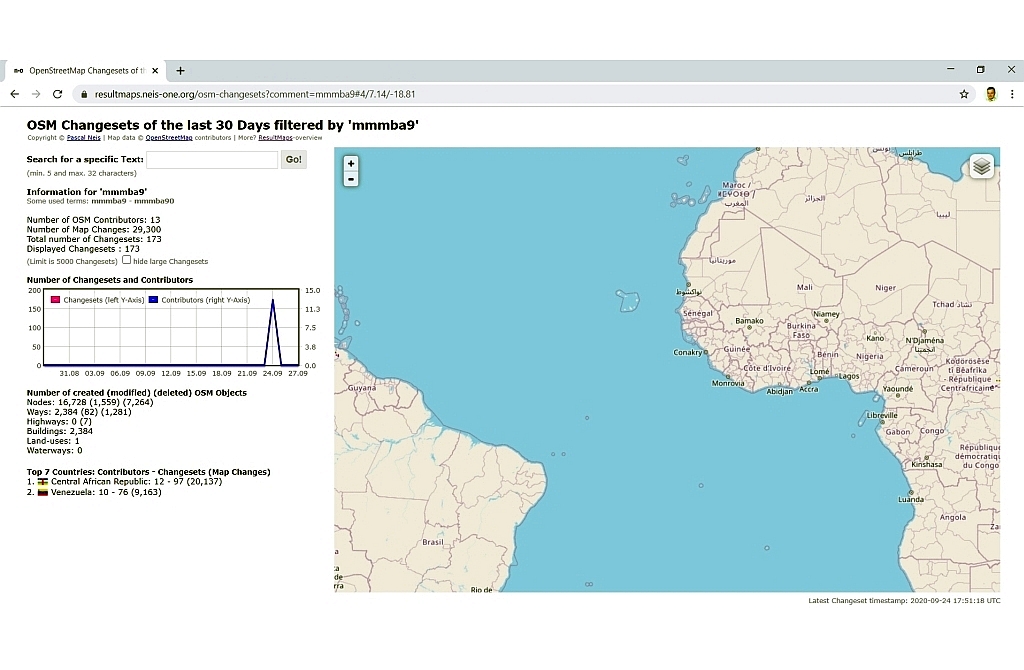Enable the hide large Changesets checkbox
Image resolution: width=1024 pixels, height=670 pixels.
coord(127,260)
